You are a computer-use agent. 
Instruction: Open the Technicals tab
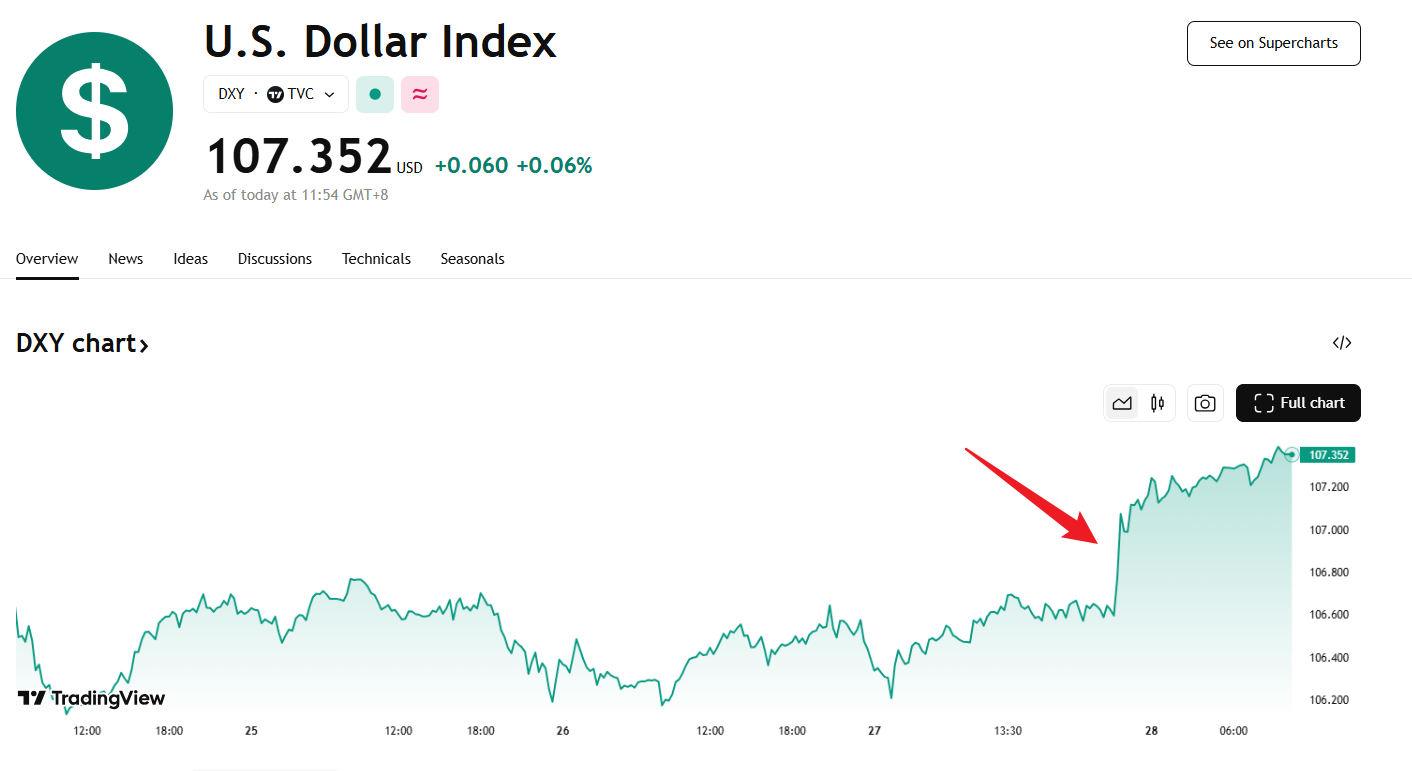pos(376,259)
